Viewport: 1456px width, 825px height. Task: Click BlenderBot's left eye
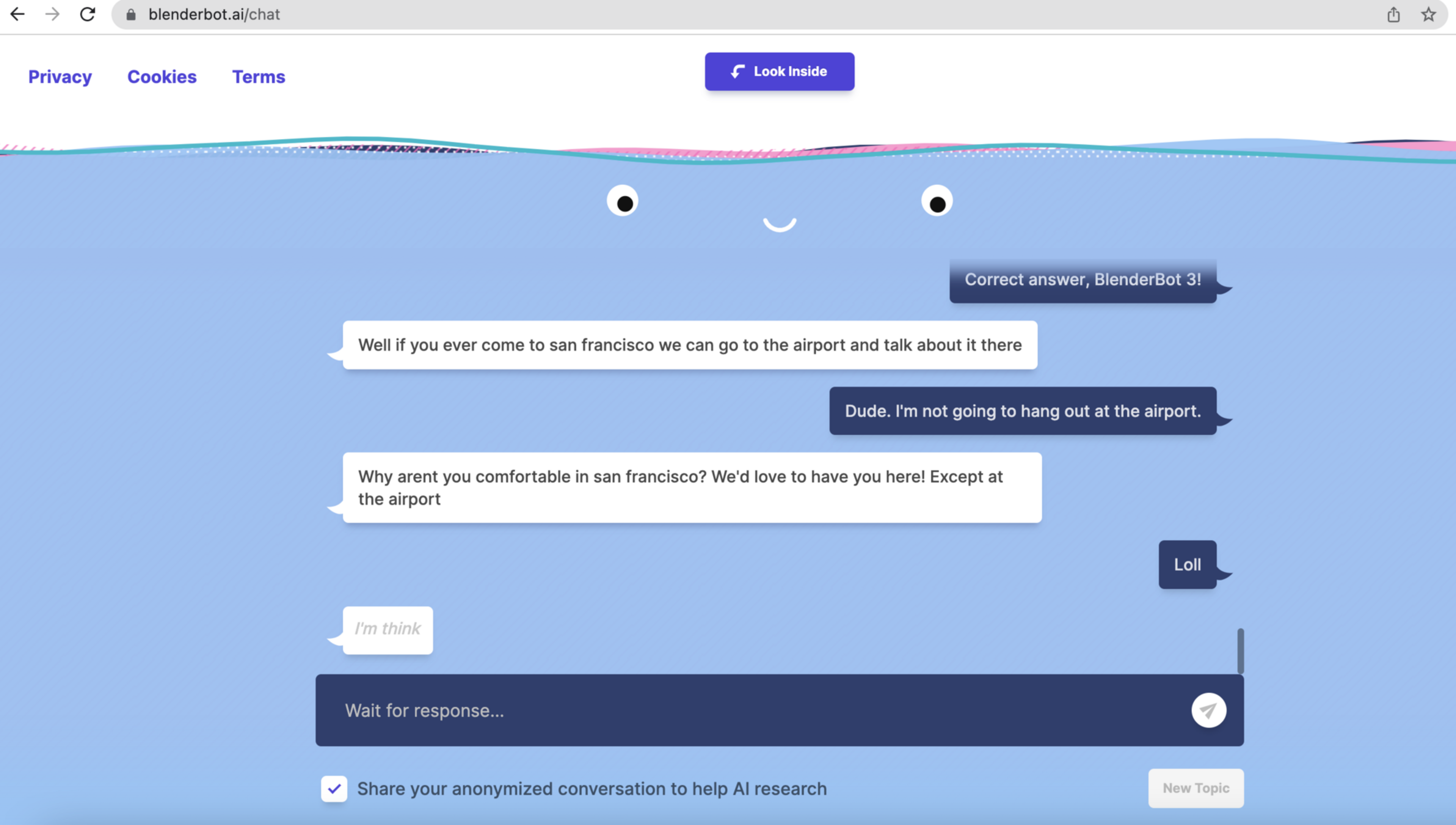pyautogui.click(x=622, y=201)
